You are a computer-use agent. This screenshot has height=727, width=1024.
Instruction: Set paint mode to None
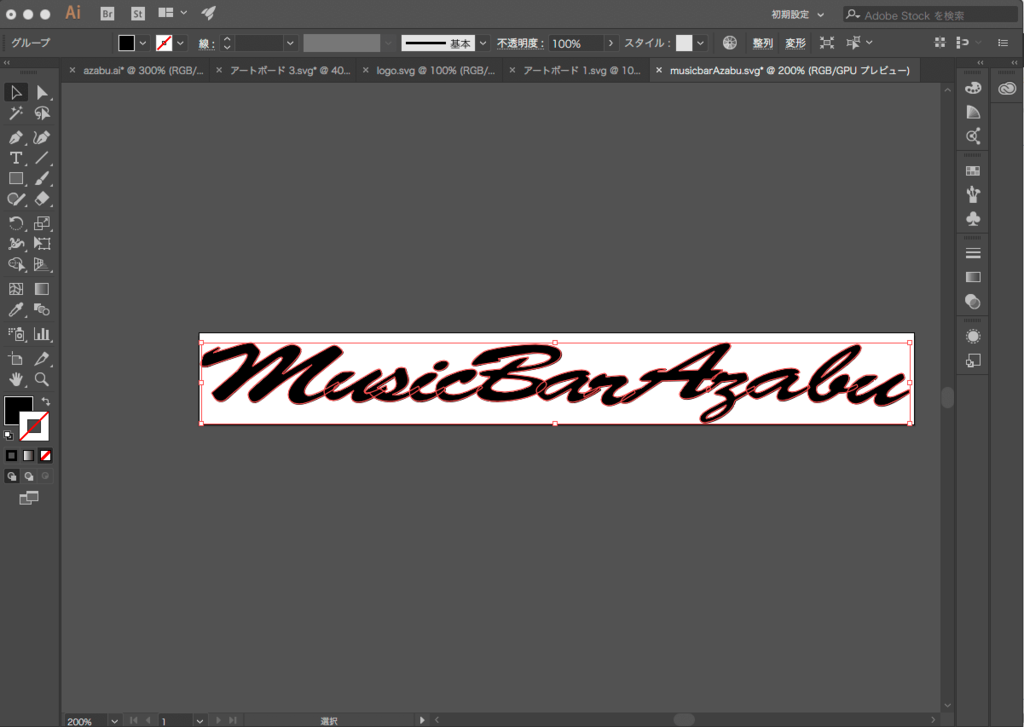[x=46, y=456]
